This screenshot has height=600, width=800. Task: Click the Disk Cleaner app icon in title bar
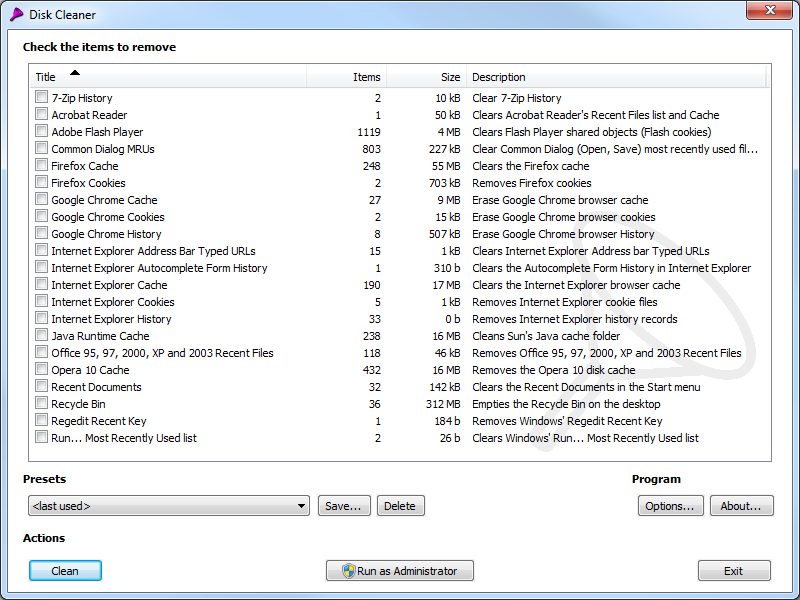pos(17,14)
